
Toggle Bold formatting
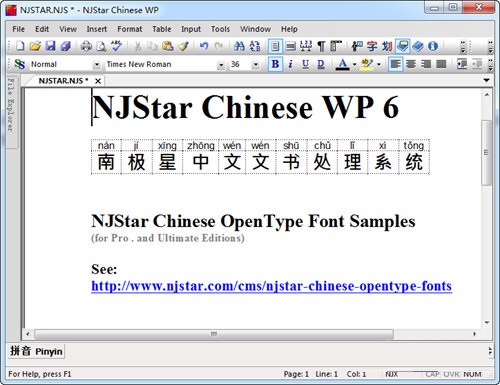pos(275,64)
